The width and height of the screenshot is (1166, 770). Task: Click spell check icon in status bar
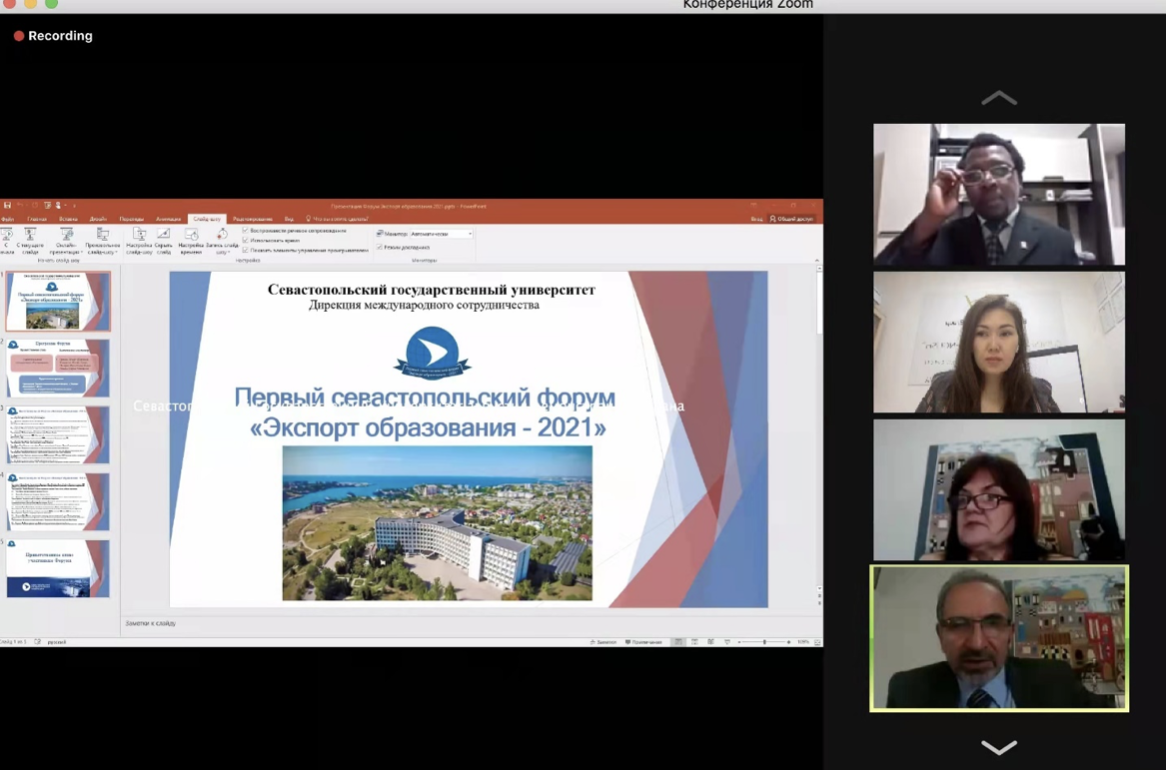37,641
